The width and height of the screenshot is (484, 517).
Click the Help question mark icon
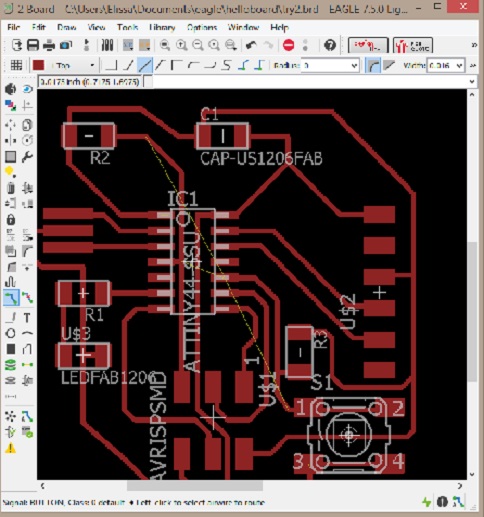pyautogui.click(x=330, y=45)
